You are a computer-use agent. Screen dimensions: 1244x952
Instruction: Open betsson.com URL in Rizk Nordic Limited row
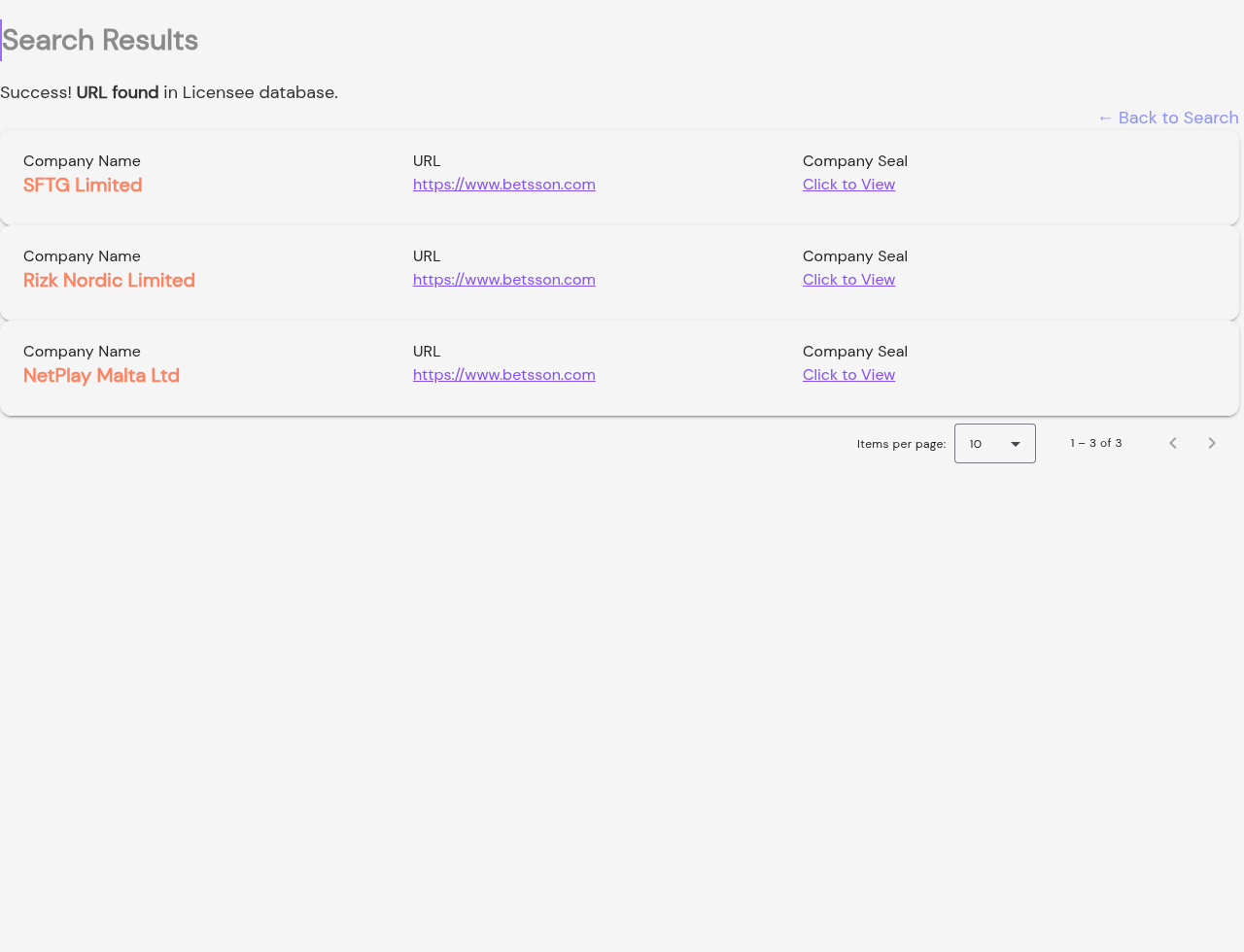[x=504, y=280]
